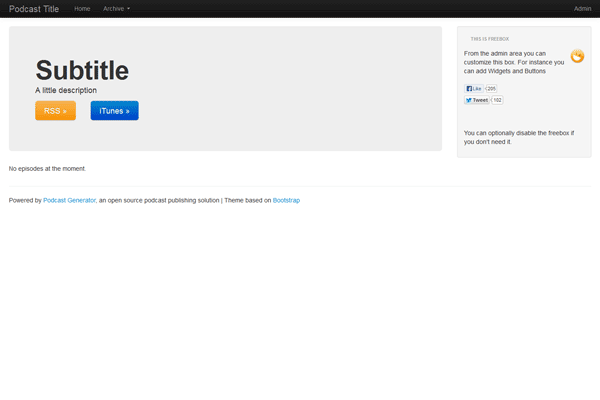This screenshot has height=400, width=600.
Task: Open the Podcast Generator link
Action: (69, 200)
